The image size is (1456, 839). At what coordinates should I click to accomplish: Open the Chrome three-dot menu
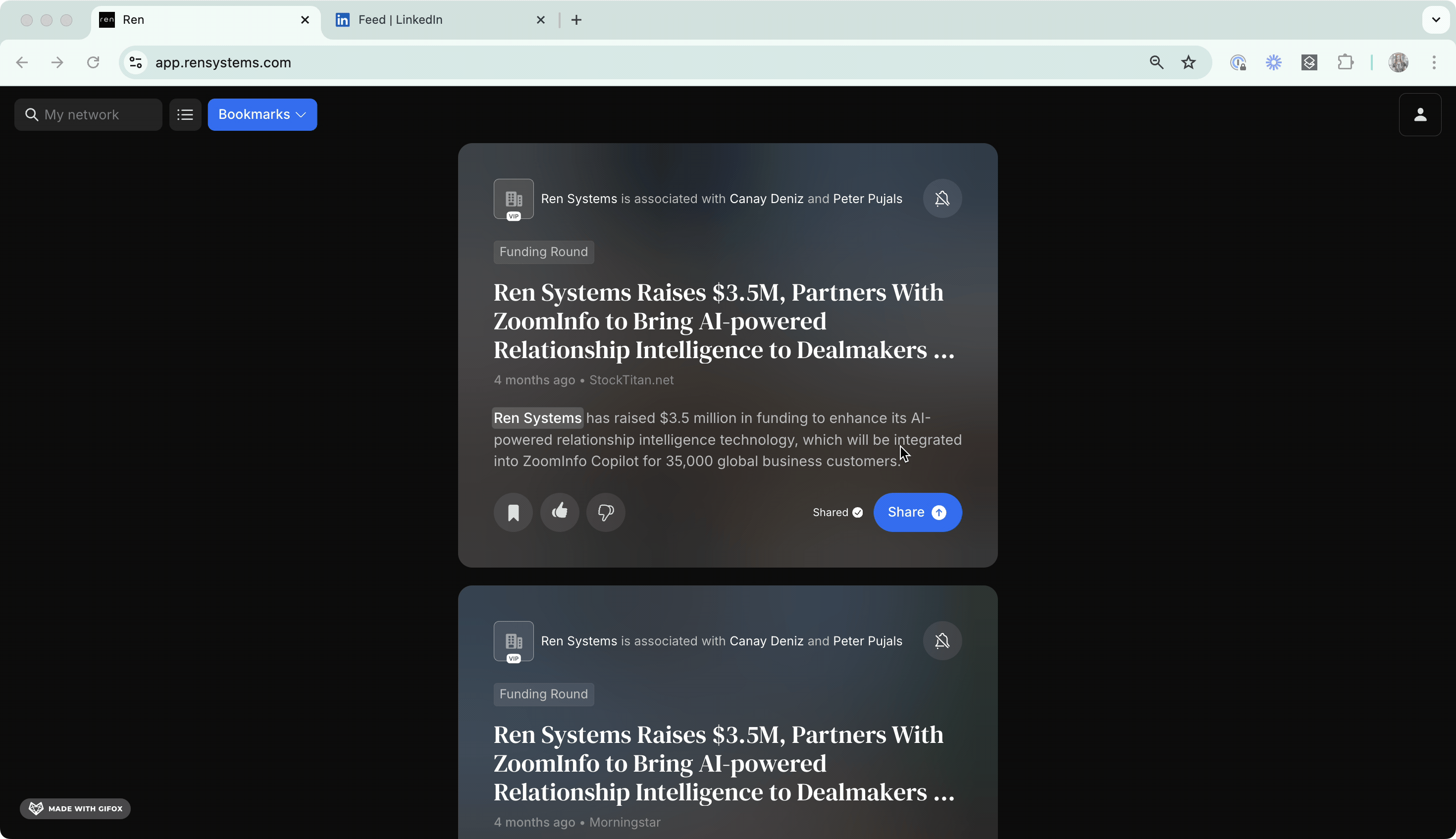[x=1434, y=62]
